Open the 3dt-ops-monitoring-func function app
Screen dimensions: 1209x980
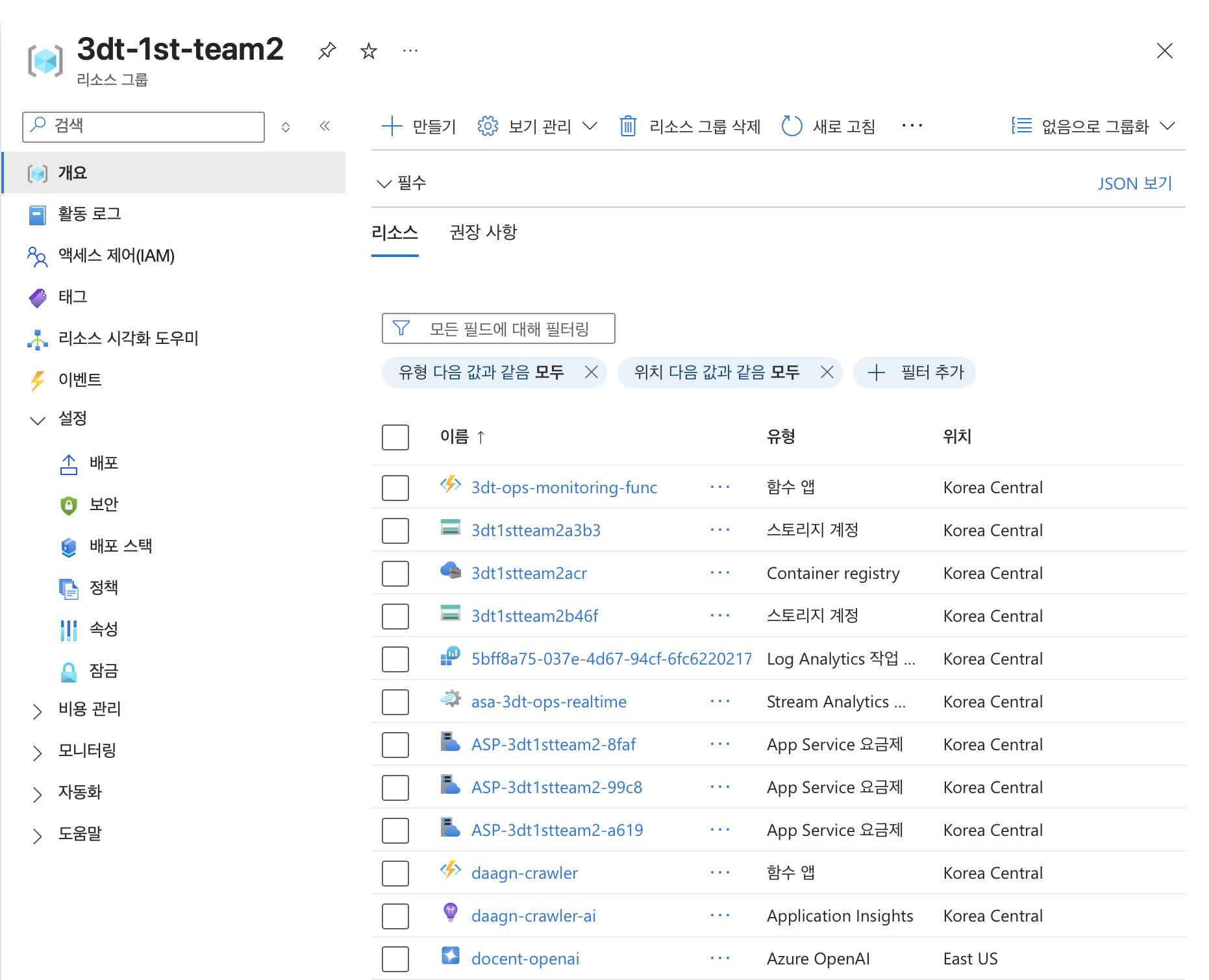point(564,487)
